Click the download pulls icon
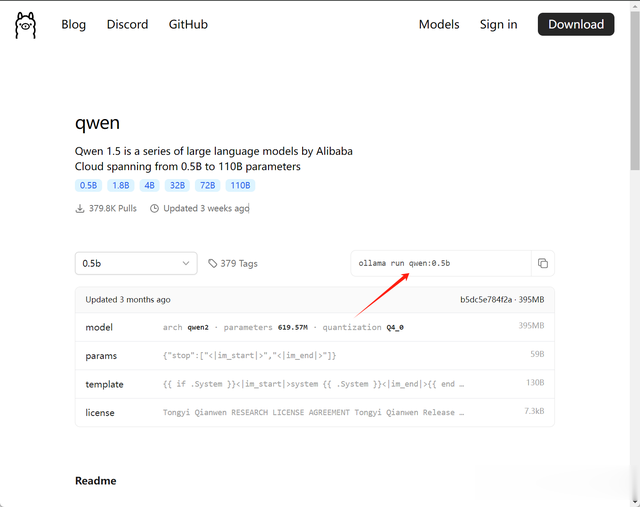This screenshot has height=507, width=640. tap(80, 209)
